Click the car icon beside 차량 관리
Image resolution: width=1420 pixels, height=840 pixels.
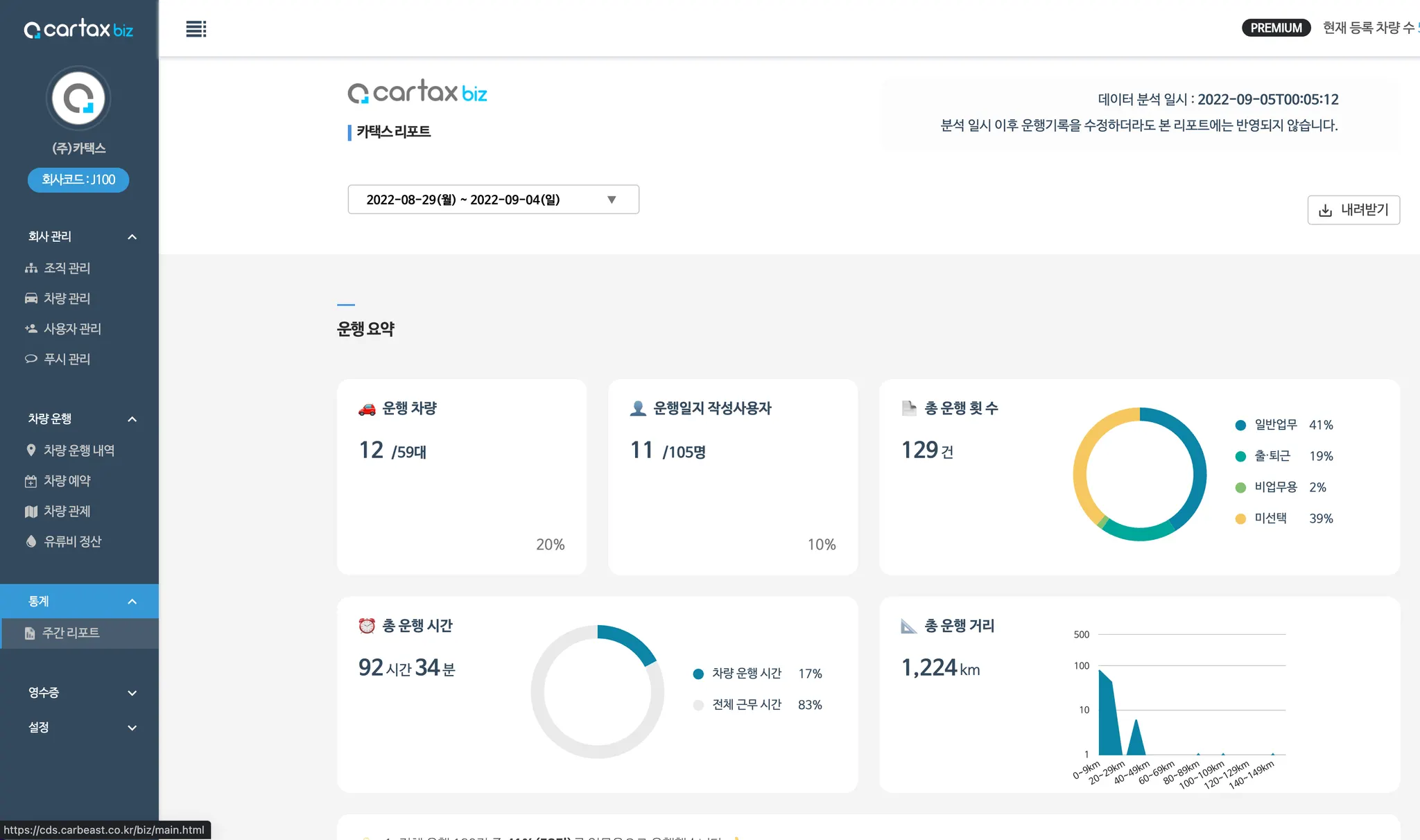(x=31, y=299)
